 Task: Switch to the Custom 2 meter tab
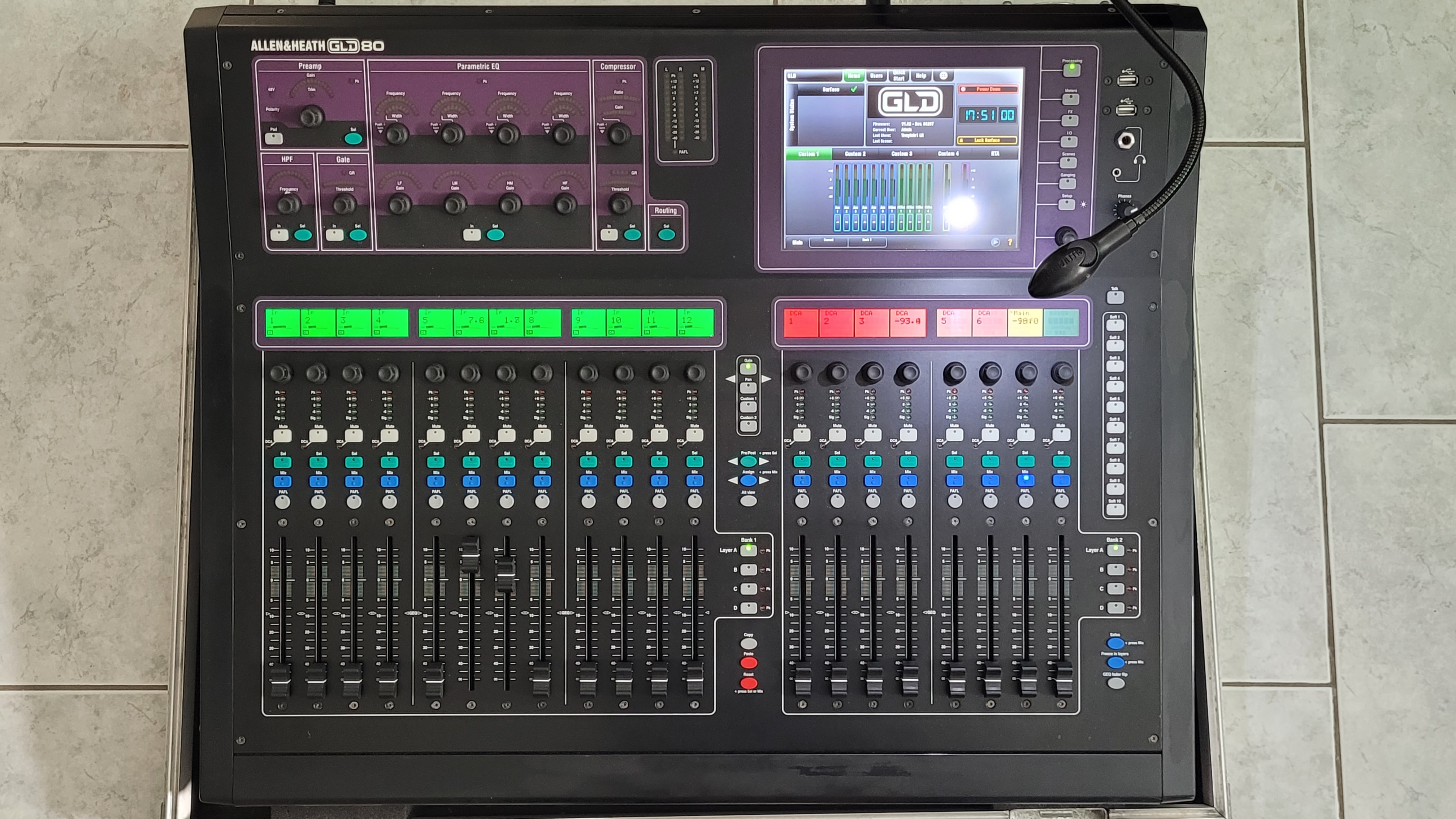(855, 154)
